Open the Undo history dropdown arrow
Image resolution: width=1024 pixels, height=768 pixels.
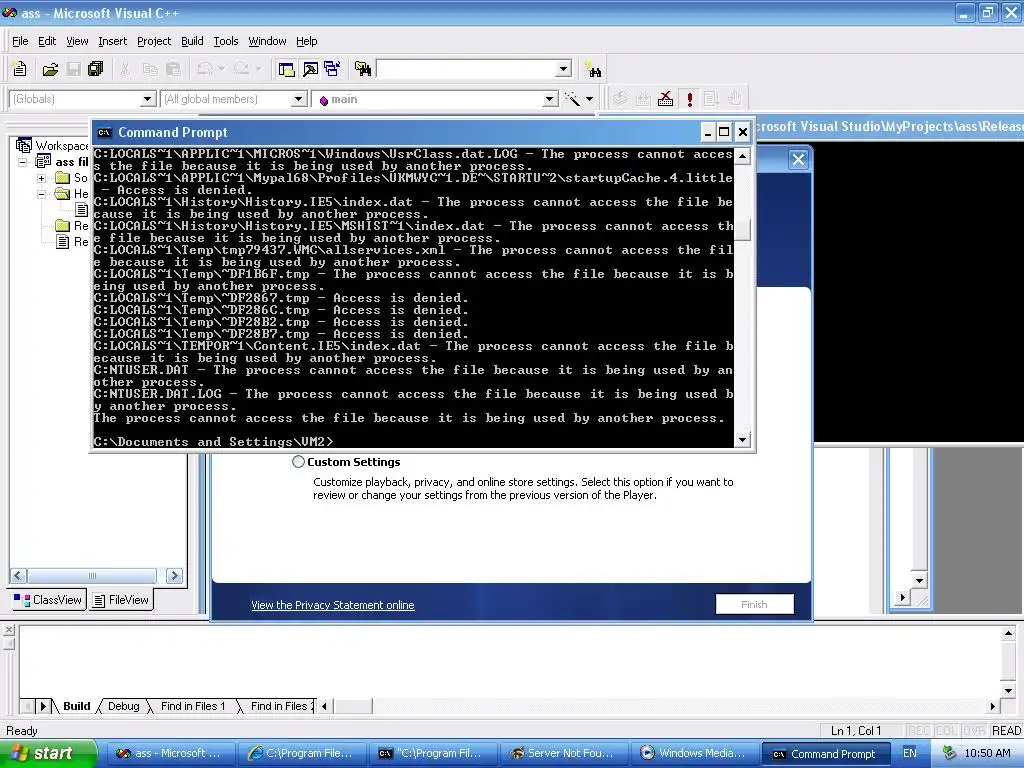pyautogui.click(x=221, y=69)
